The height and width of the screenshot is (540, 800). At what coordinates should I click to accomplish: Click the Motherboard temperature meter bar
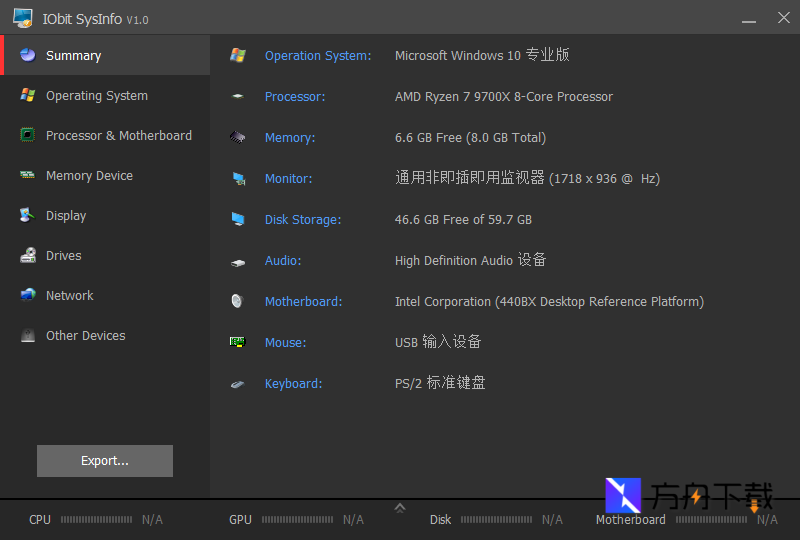[x=712, y=520]
